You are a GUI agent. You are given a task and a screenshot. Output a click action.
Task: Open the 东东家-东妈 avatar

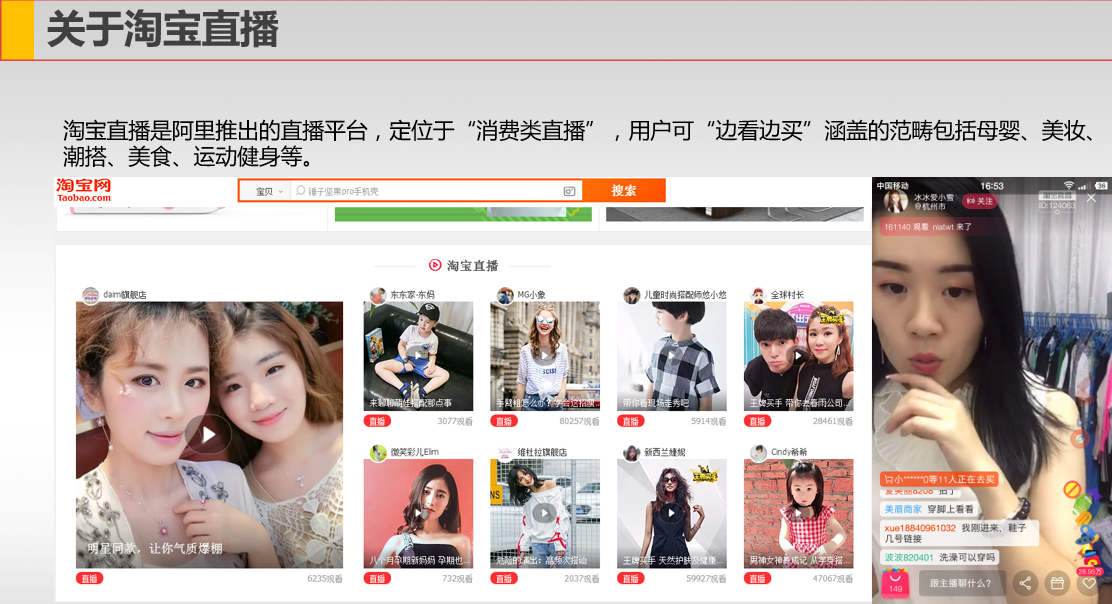tap(378, 295)
